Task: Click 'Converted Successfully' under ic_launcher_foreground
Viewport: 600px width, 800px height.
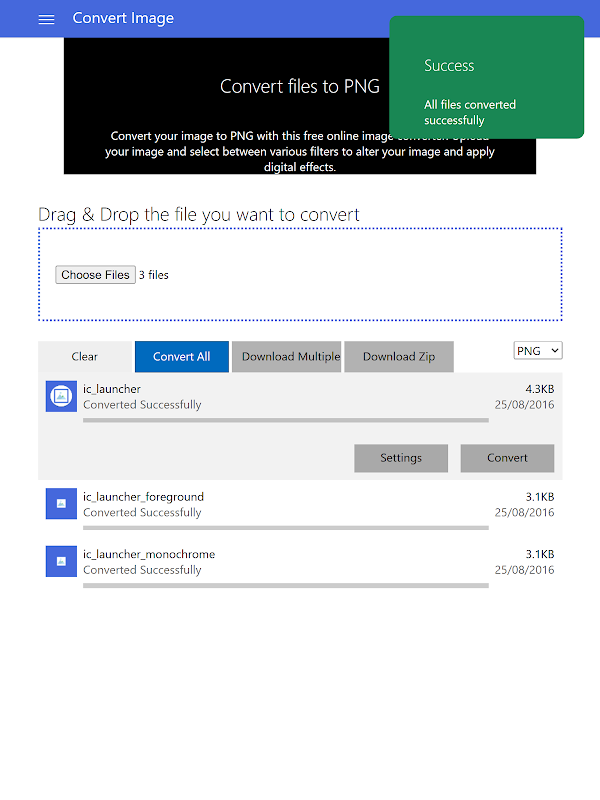Action: click(142, 512)
